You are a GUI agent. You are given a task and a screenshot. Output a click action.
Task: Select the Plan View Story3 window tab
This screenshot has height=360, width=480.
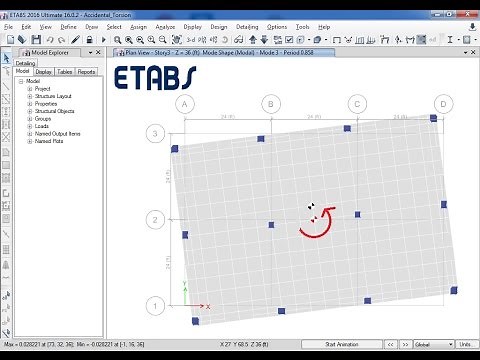click(x=223, y=53)
